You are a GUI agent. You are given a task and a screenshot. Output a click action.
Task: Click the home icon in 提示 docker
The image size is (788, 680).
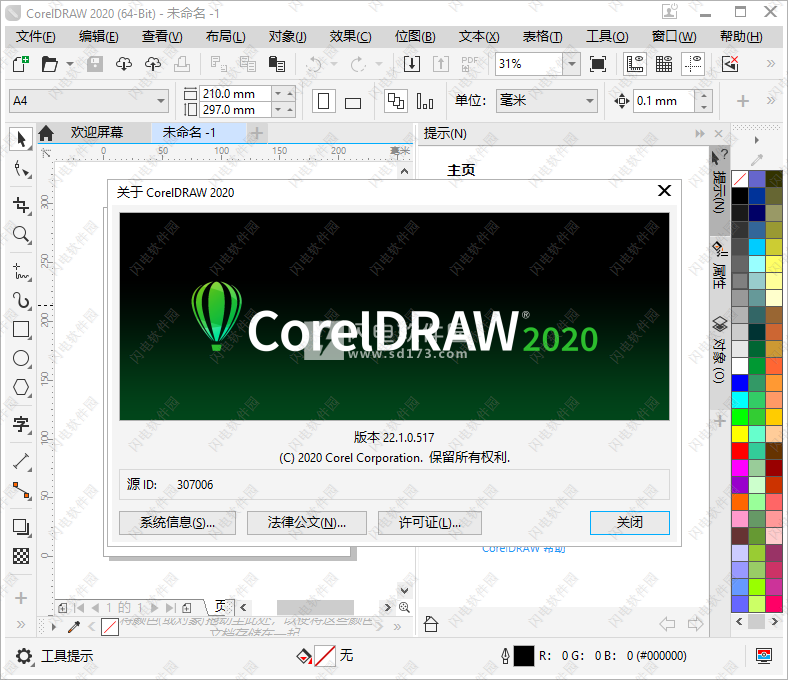pos(431,624)
